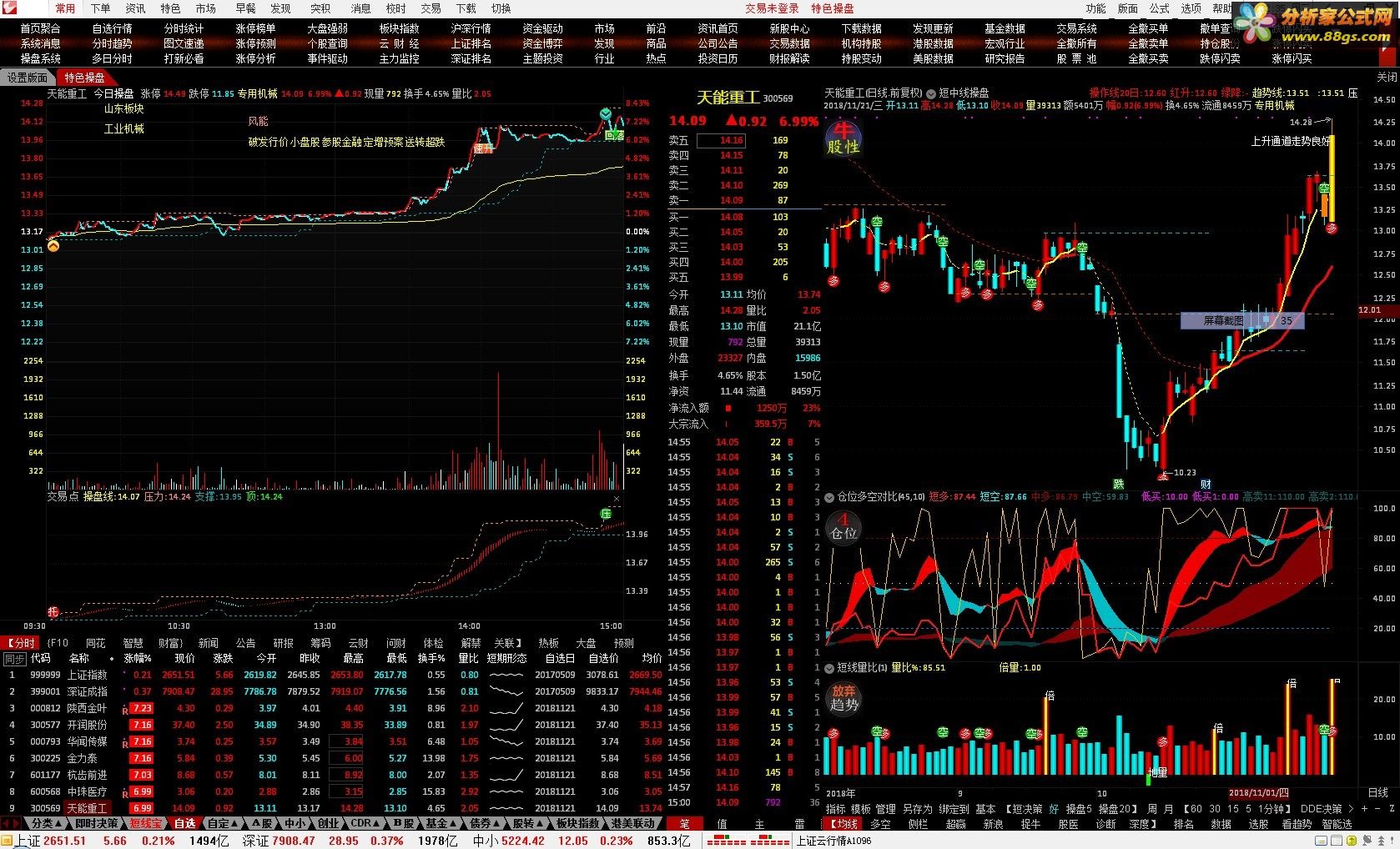Switch to the 设置版面 tab
1400x849 pixels.
click(28, 78)
